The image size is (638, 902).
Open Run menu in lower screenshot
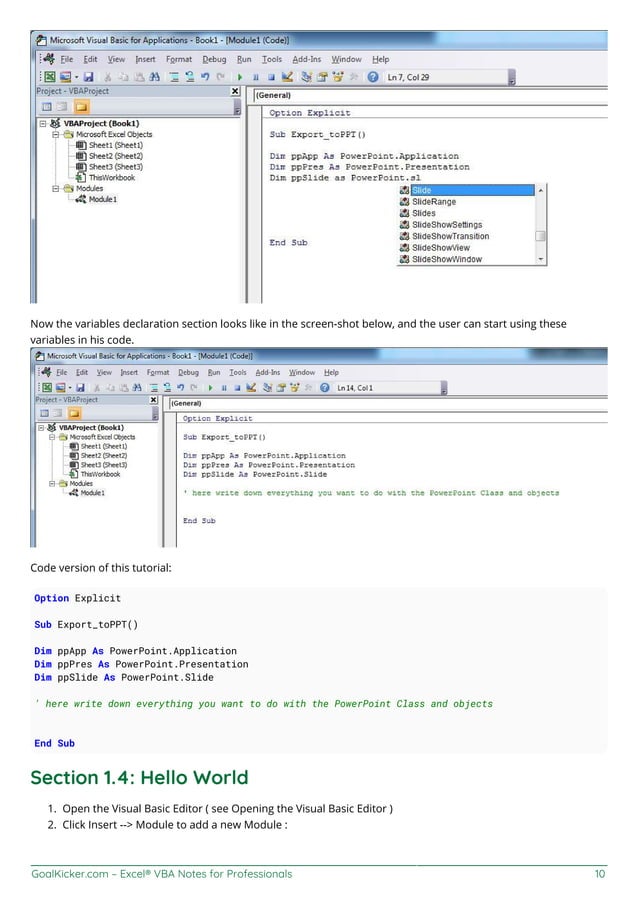tap(214, 372)
